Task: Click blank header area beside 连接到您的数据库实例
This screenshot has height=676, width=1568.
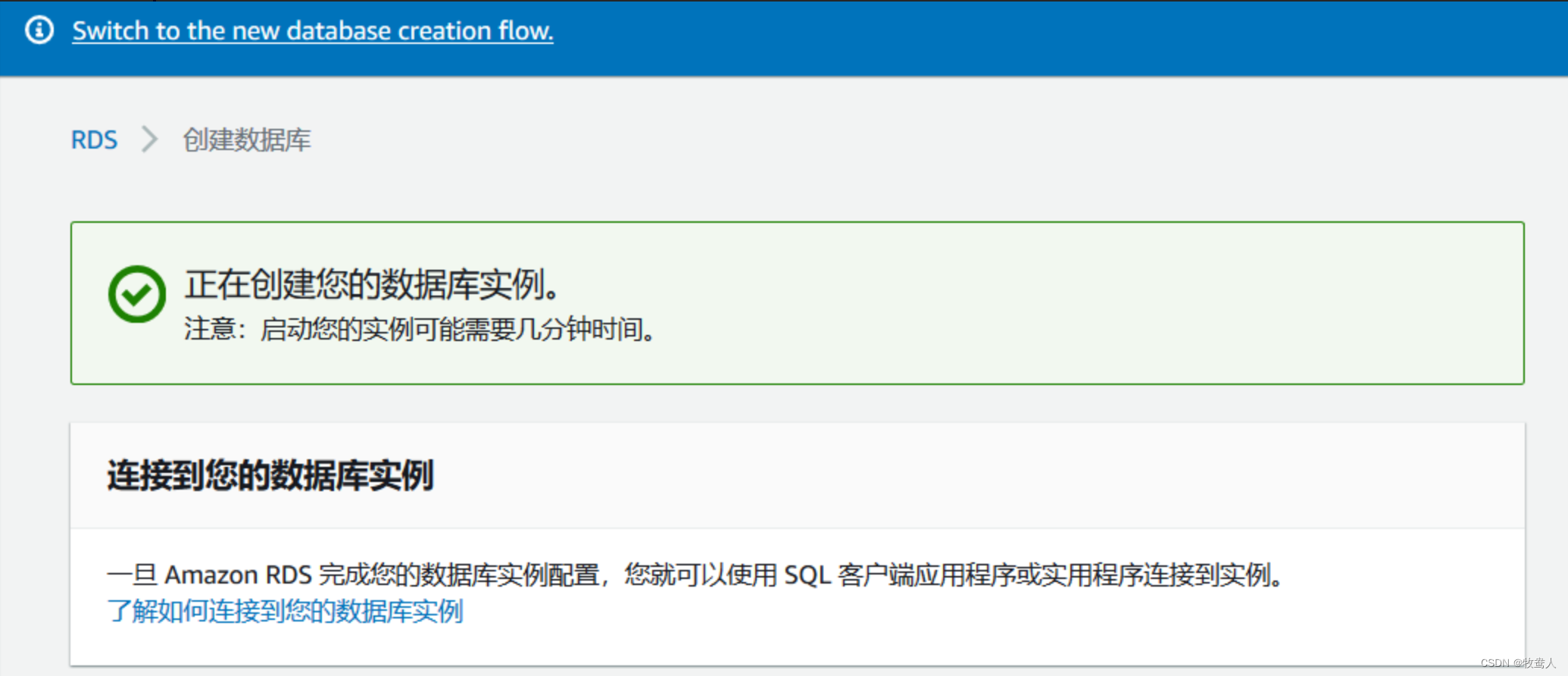Action: [x=977, y=475]
